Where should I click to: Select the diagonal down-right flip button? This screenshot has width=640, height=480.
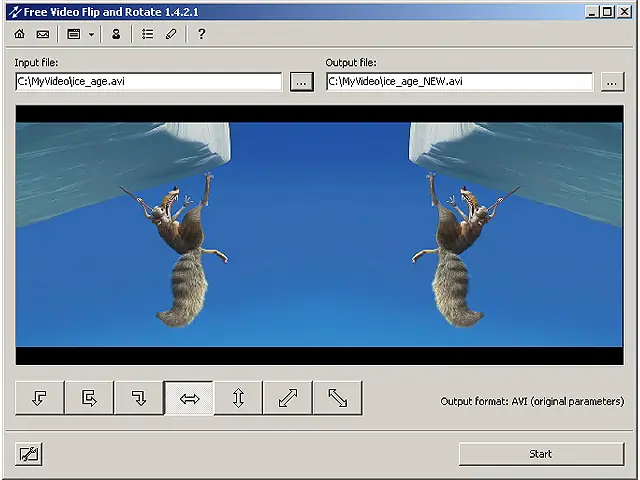coord(337,398)
